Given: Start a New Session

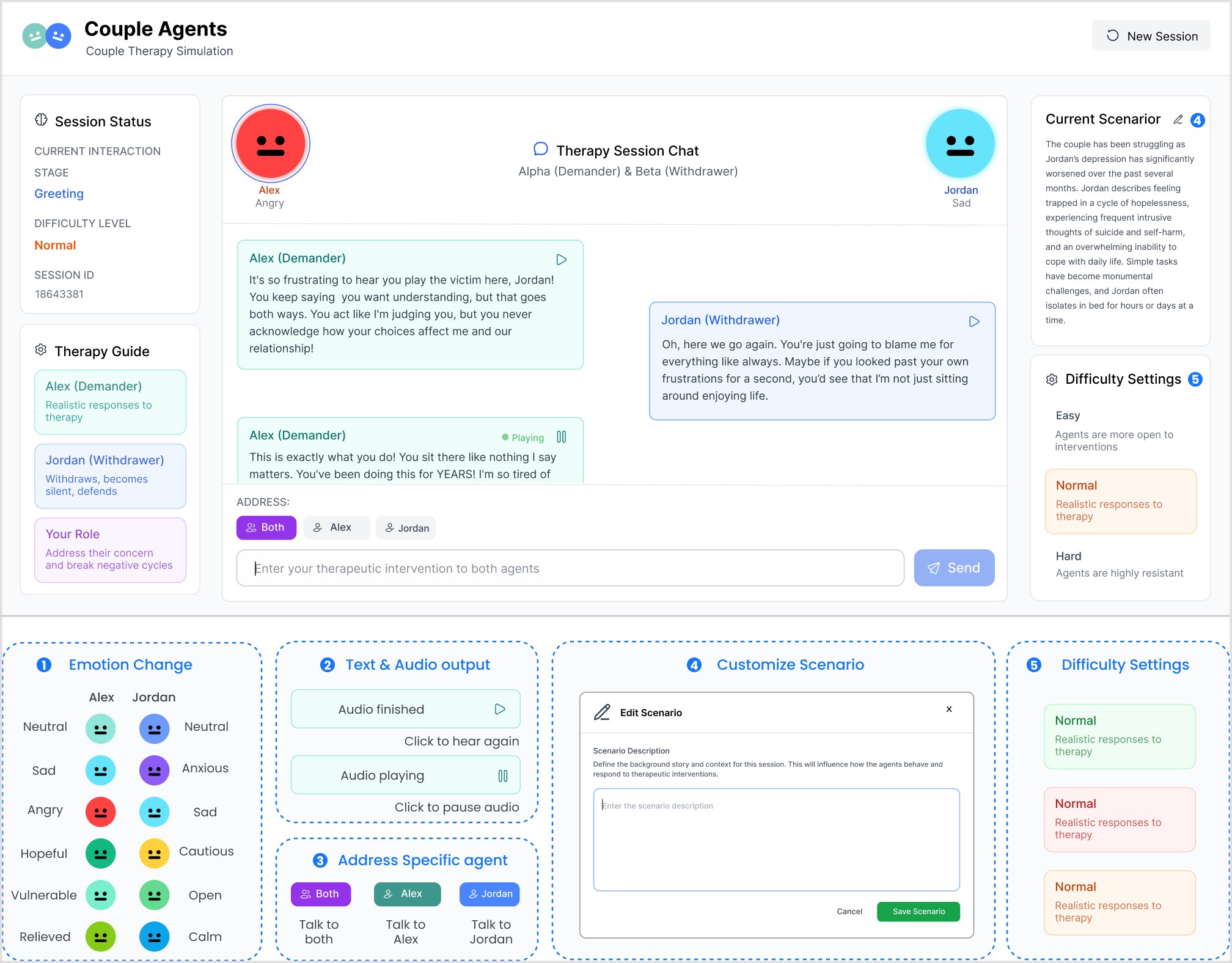Looking at the screenshot, I should pyautogui.click(x=1151, y=36).
